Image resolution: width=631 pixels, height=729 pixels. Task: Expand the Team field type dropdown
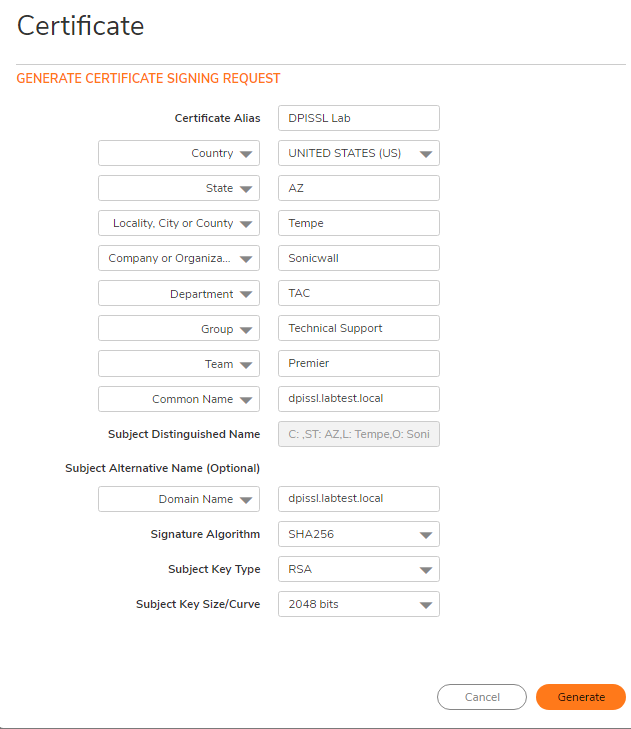click(179, 364)
